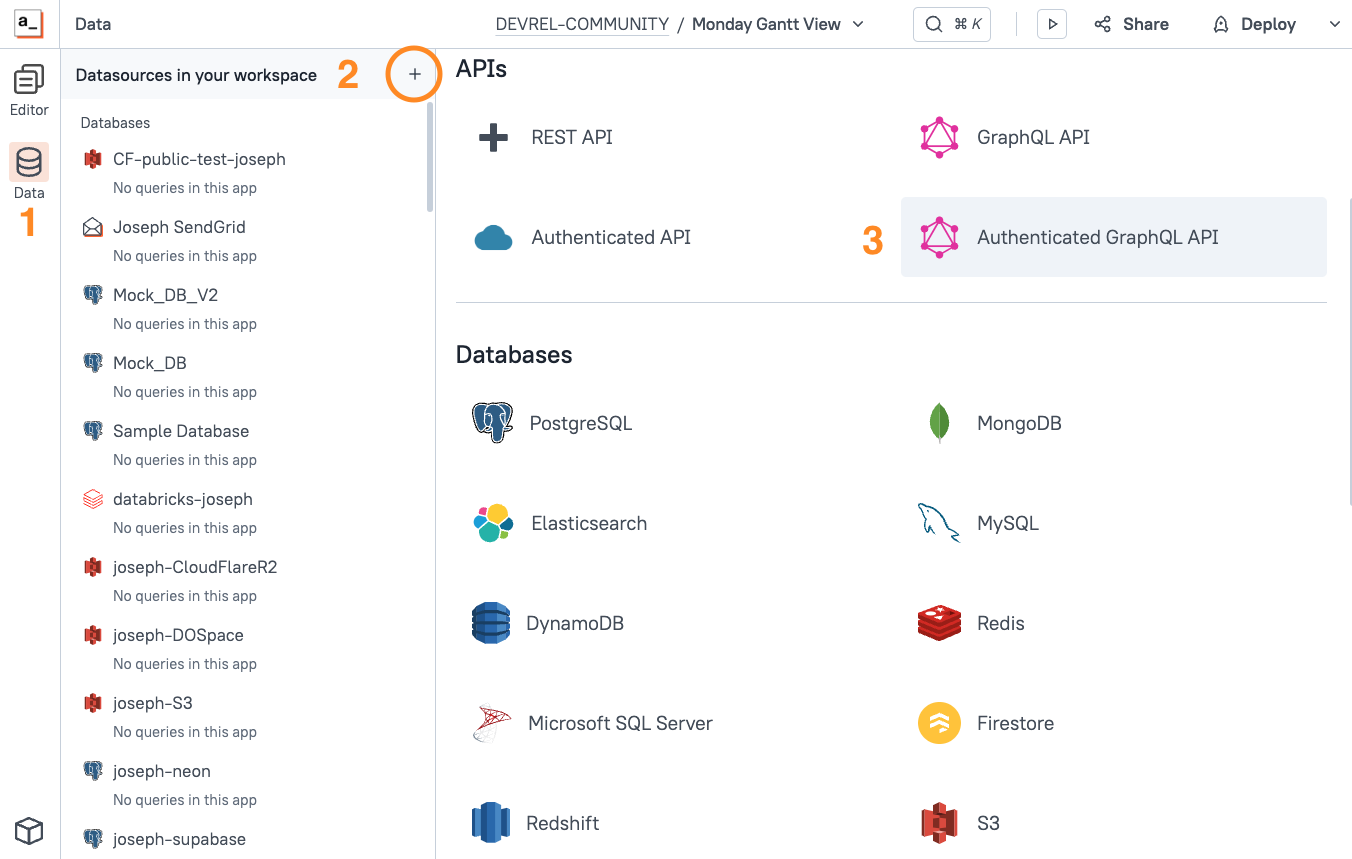This screenshot has height=859, width=1352.
Task: Click the Share button
Action: (1131, 23)
